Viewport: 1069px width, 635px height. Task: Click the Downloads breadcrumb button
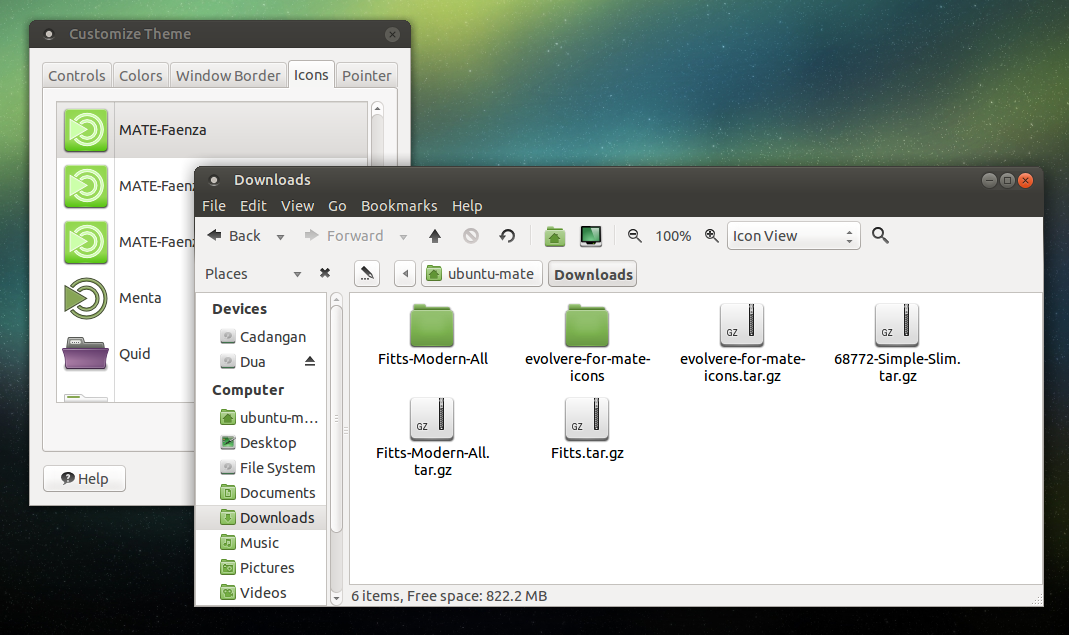click(x=592, y=273)
